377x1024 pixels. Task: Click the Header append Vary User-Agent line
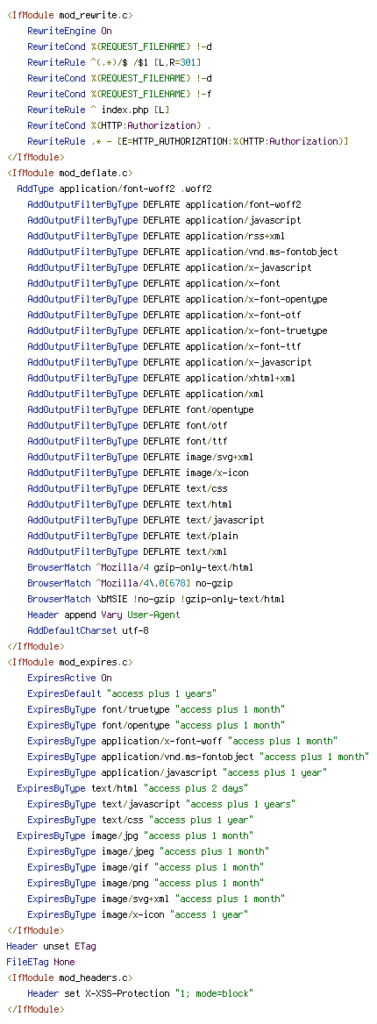103,614
